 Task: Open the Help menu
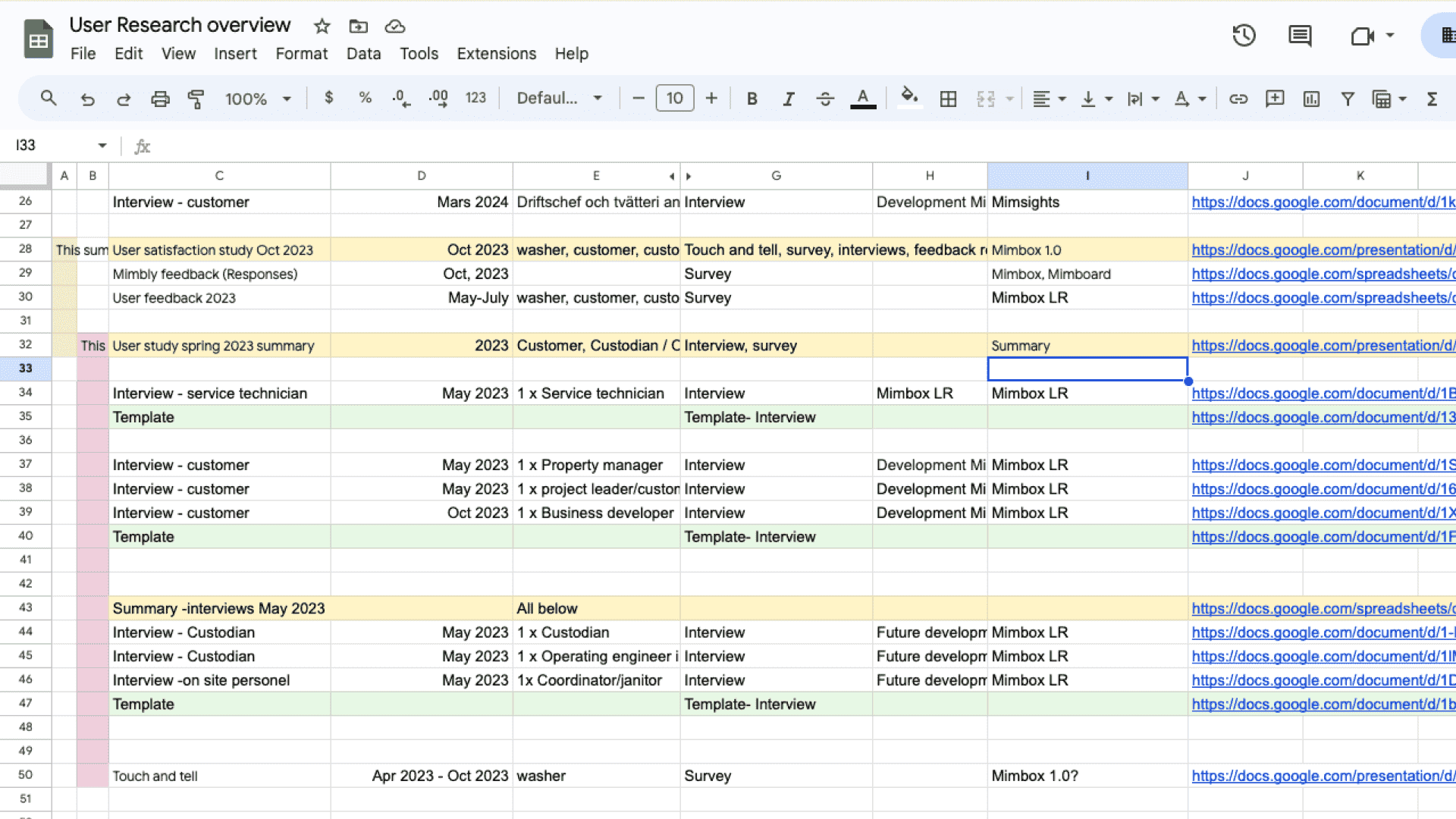click(x=571, y=54)
